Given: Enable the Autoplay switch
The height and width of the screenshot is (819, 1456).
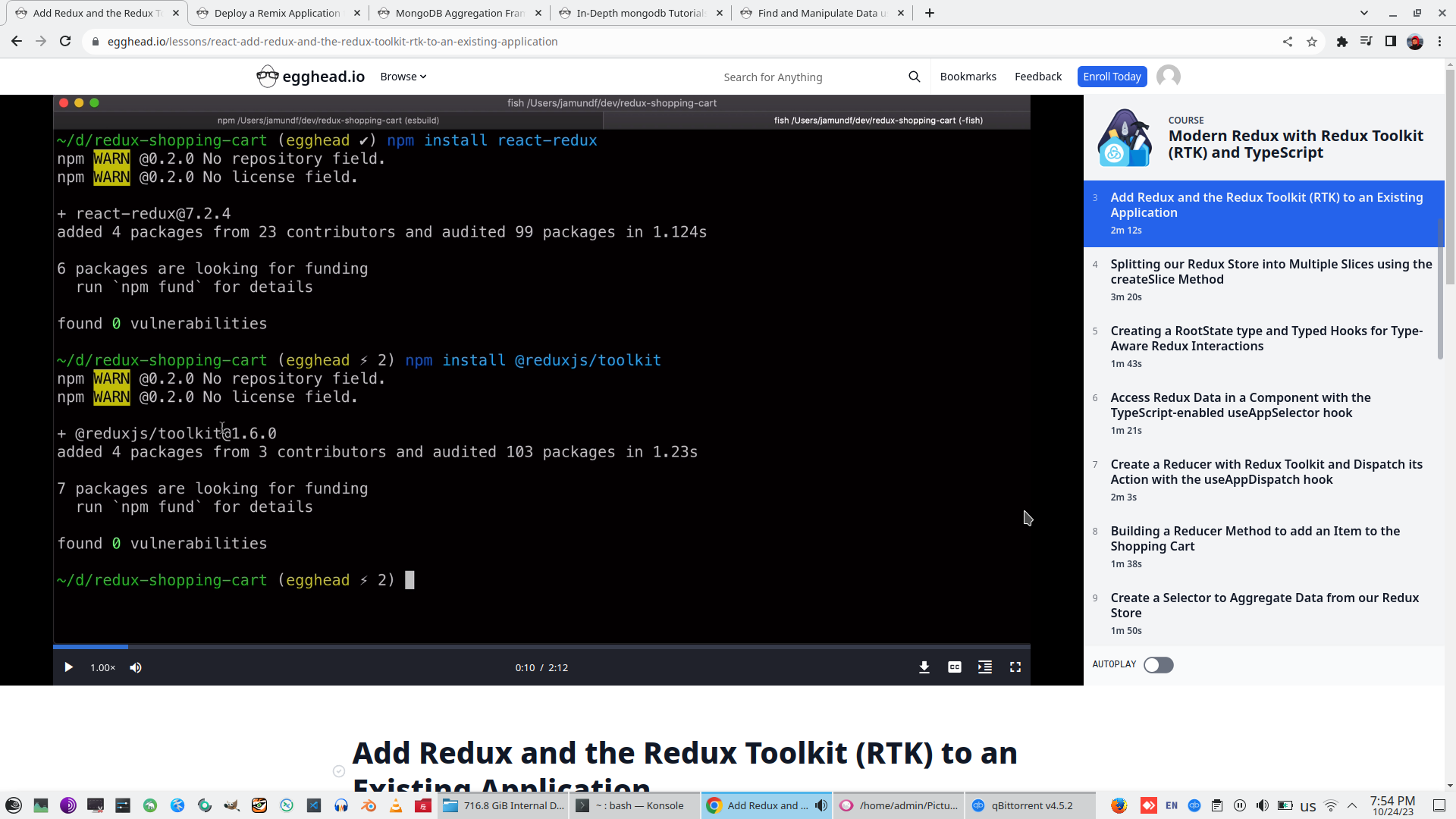Looking at the screenshot, I should coord(1158,664).
